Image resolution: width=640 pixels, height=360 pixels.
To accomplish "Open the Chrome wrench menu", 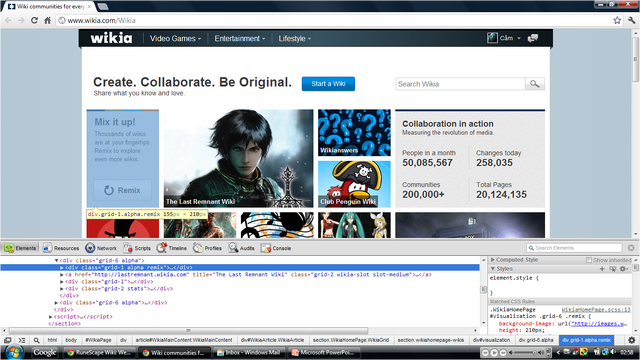I will coord(631,20).
